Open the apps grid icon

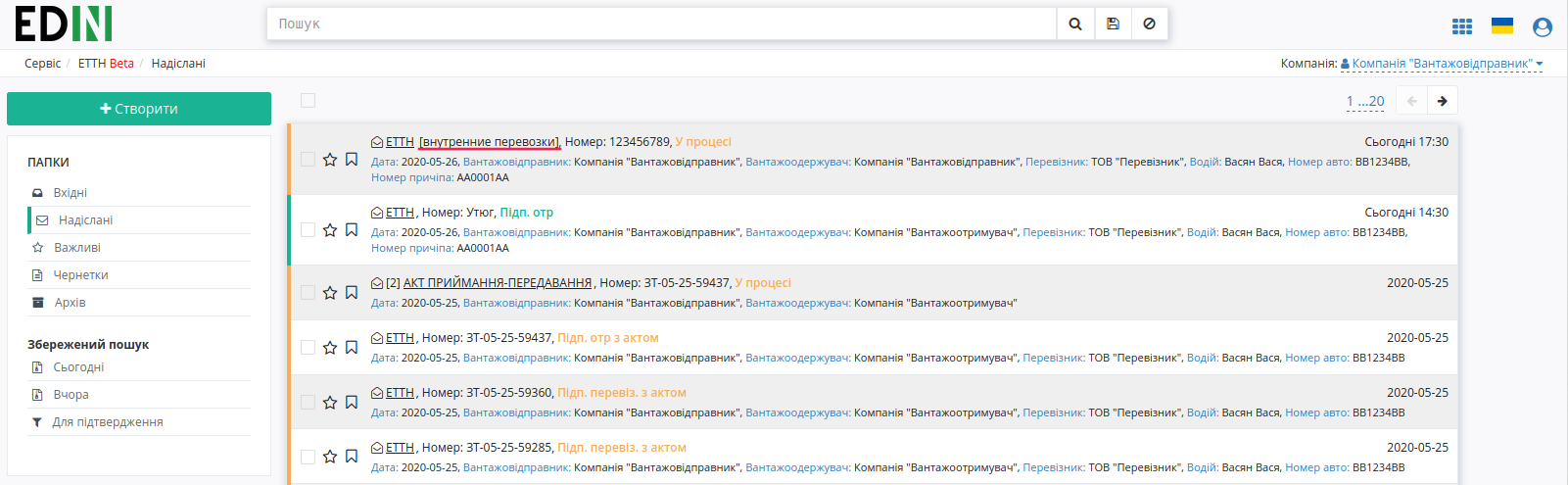tap(1462, 26)
